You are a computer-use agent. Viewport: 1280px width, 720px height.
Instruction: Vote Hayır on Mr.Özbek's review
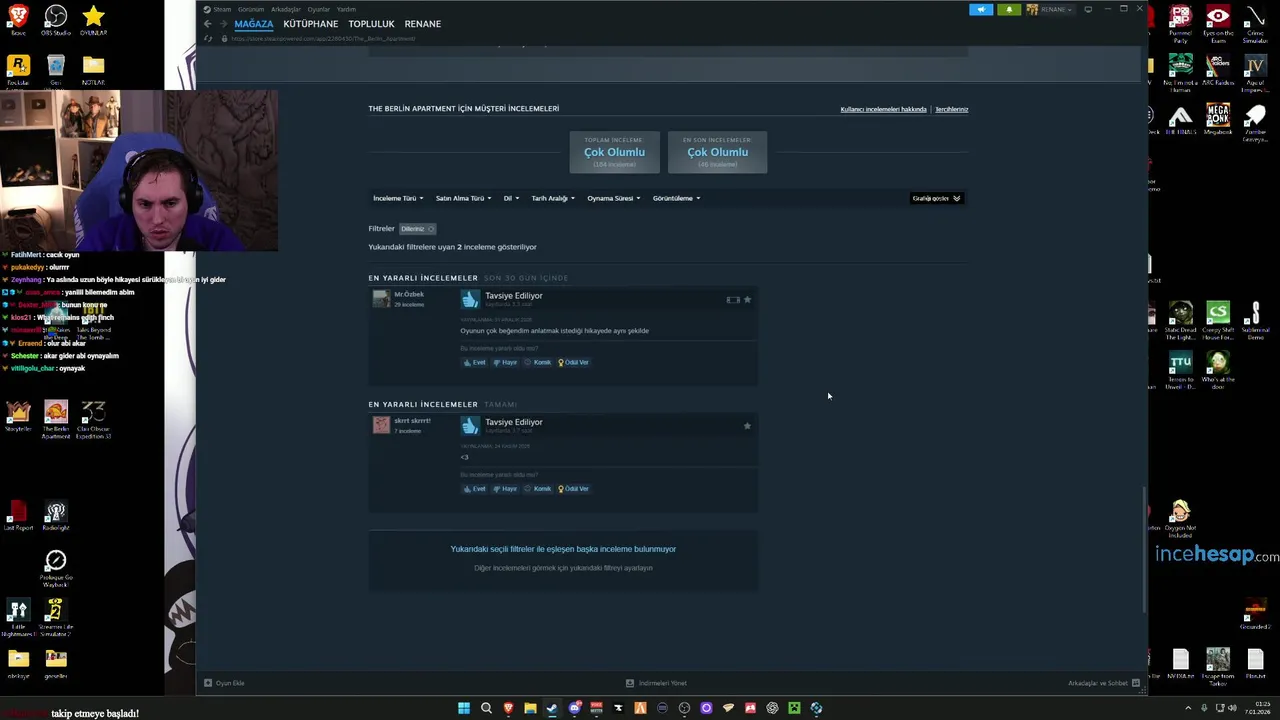(x=505, y=362)
